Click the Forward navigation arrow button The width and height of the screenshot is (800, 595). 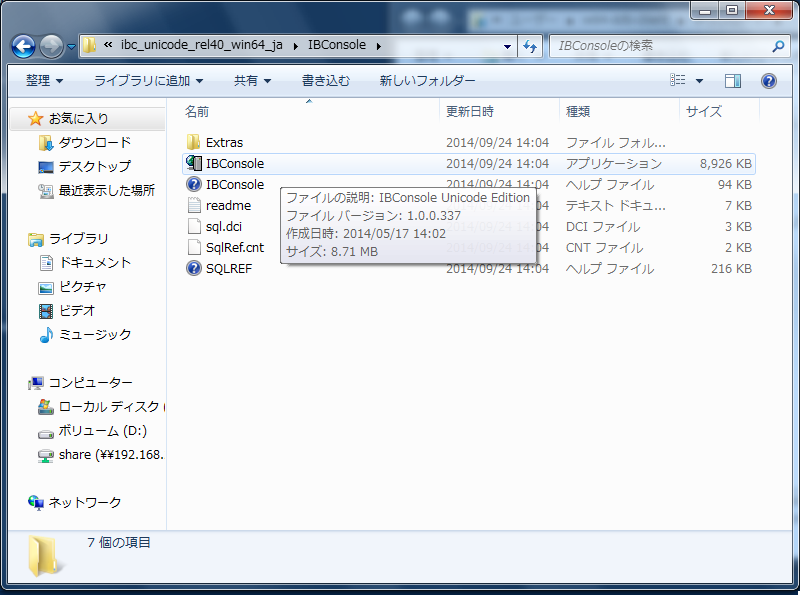(52, 46)
